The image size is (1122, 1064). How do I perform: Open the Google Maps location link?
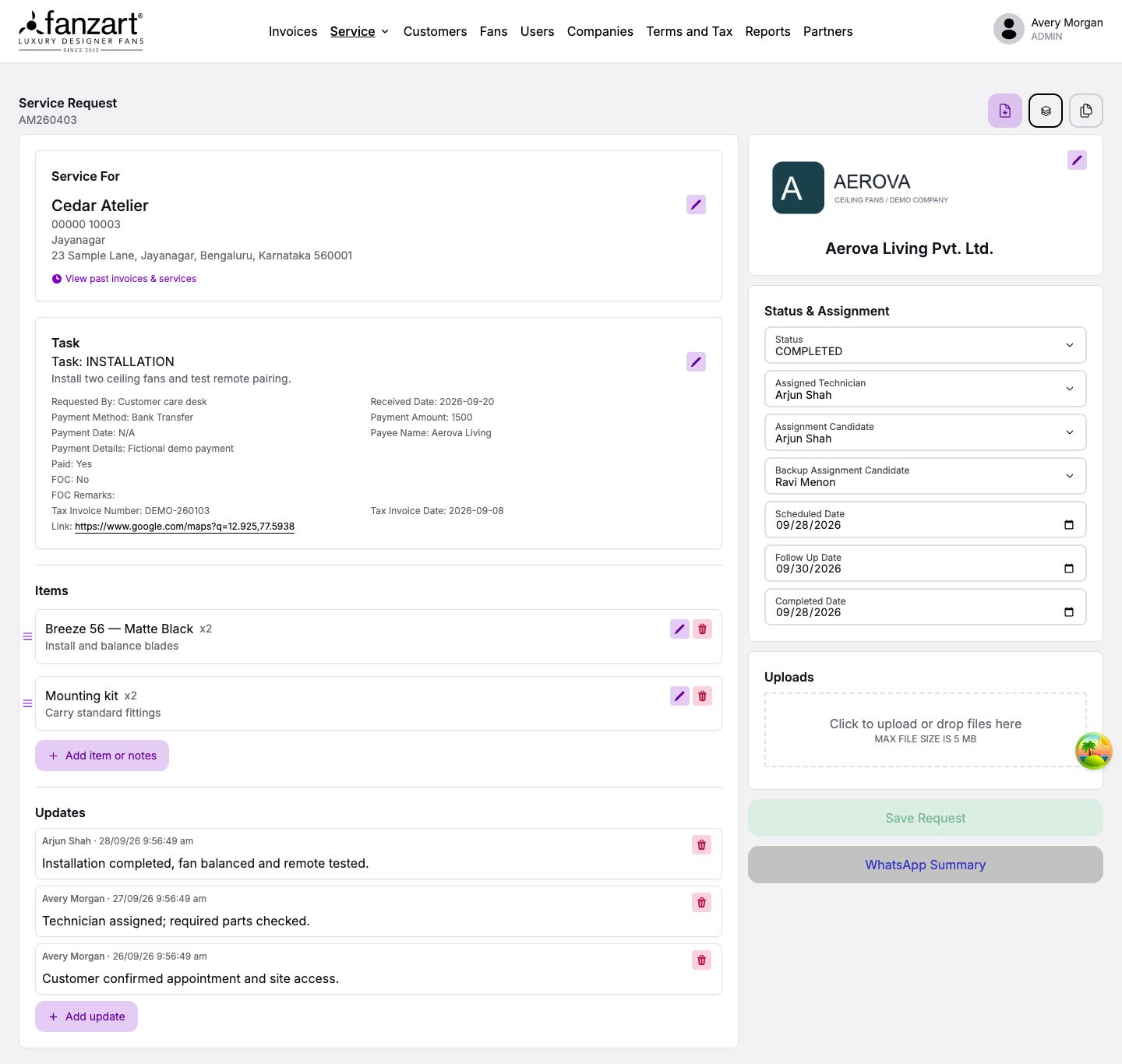pyautogui.click(x=185, y=527)
